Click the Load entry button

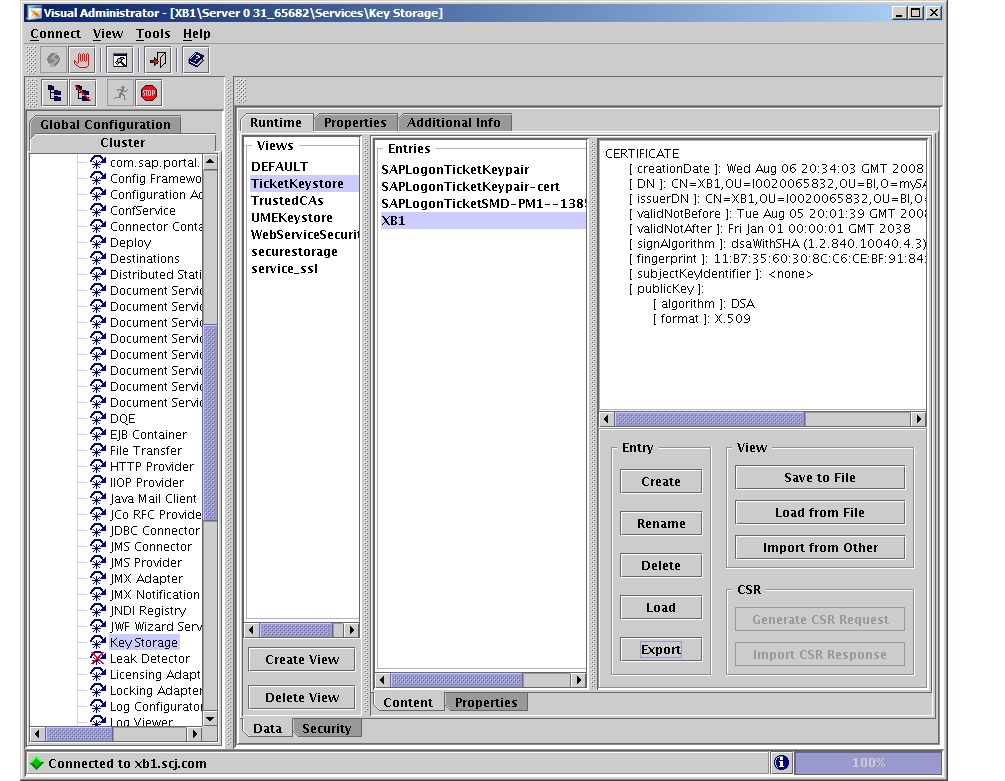coord(661,607)
